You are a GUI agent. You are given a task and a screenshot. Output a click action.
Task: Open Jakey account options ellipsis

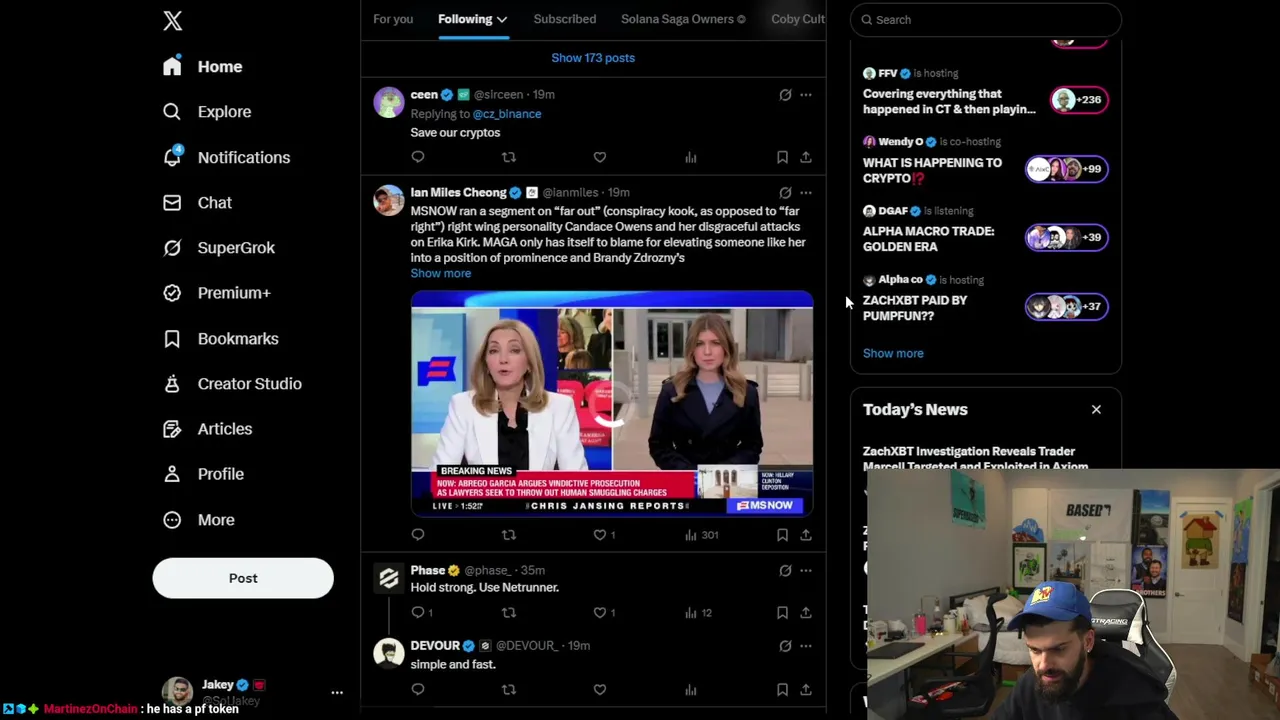(x=337, y=692)
